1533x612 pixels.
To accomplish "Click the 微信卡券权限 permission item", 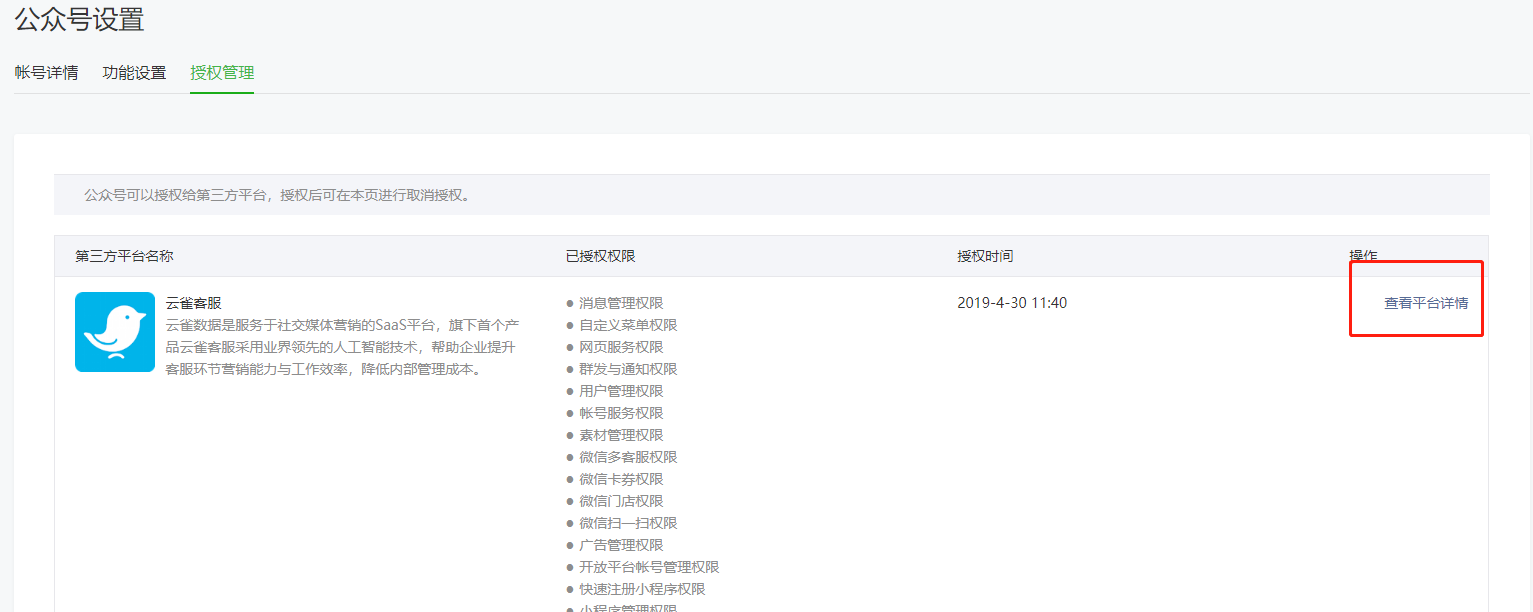I will pos(620,479).
